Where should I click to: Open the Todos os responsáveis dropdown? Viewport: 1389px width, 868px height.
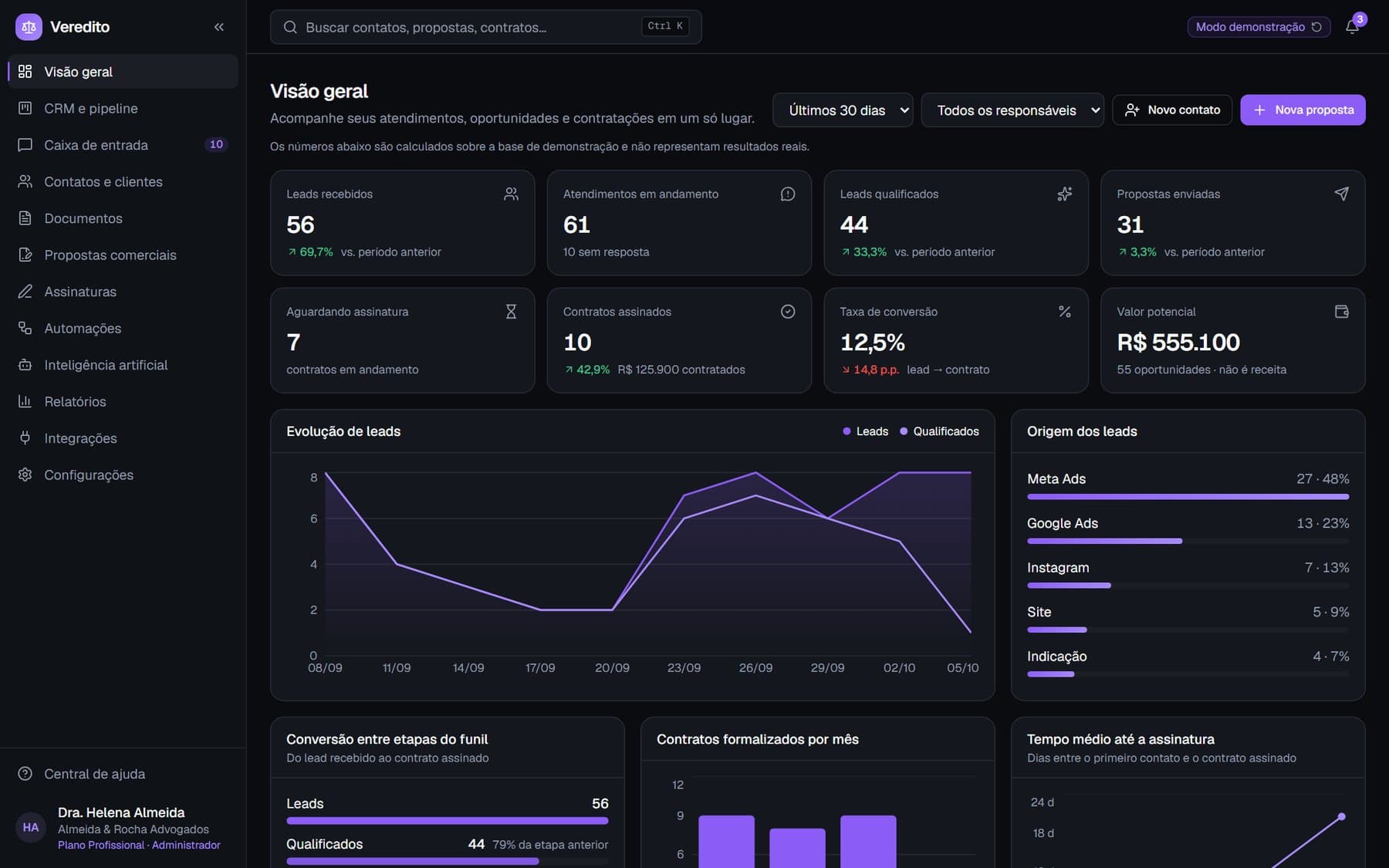click(x=1012, y=110)
